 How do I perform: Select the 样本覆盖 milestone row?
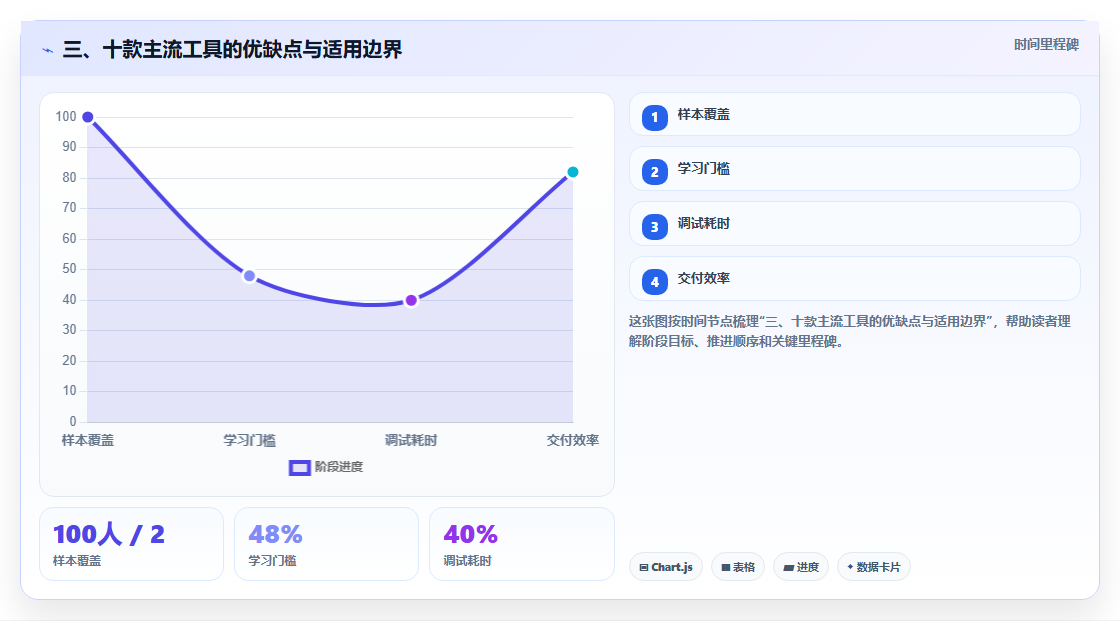[854, 114]
